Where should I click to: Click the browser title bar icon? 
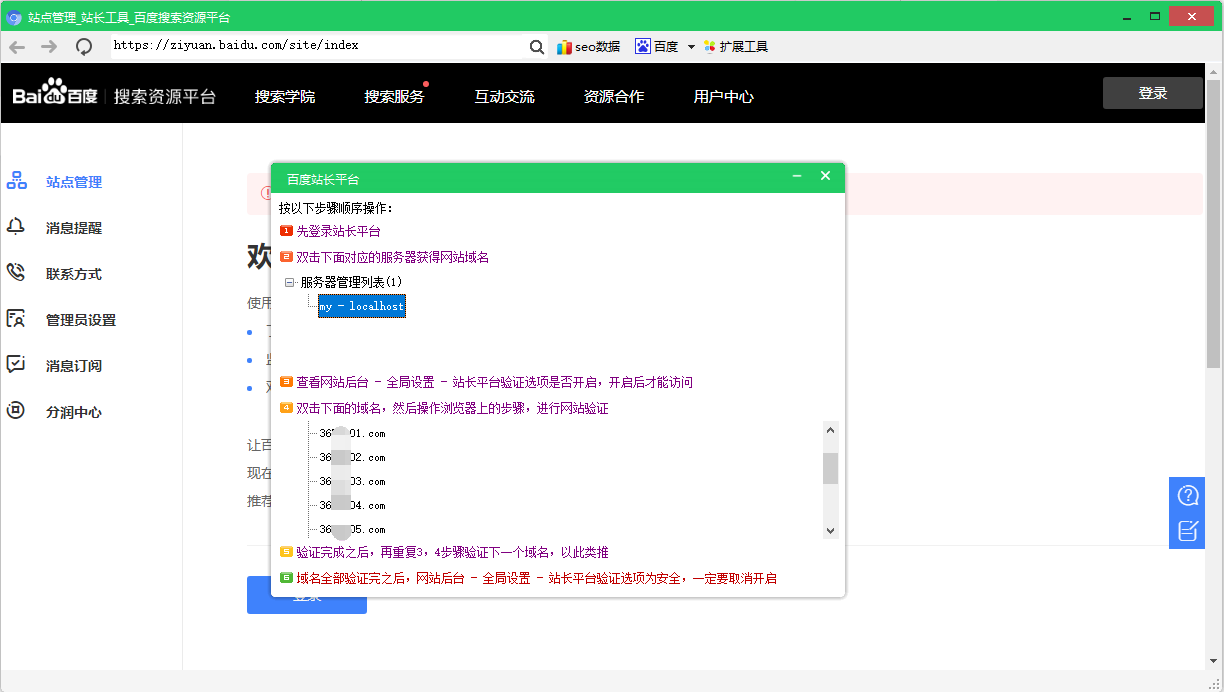(x=14, y=17)
